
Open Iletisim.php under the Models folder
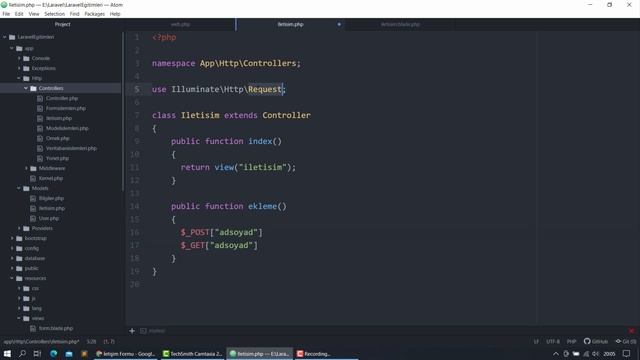click(52, 209)
